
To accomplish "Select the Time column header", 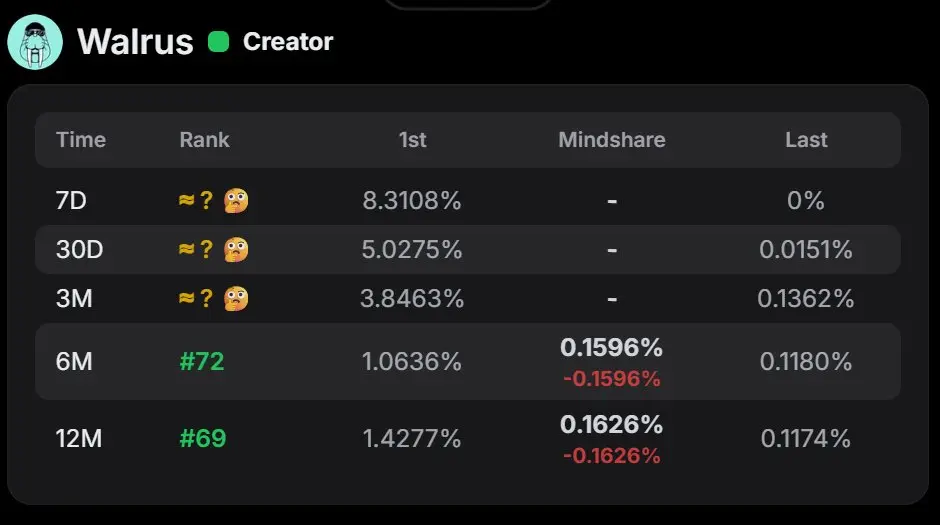I will [x=81, y=140].
